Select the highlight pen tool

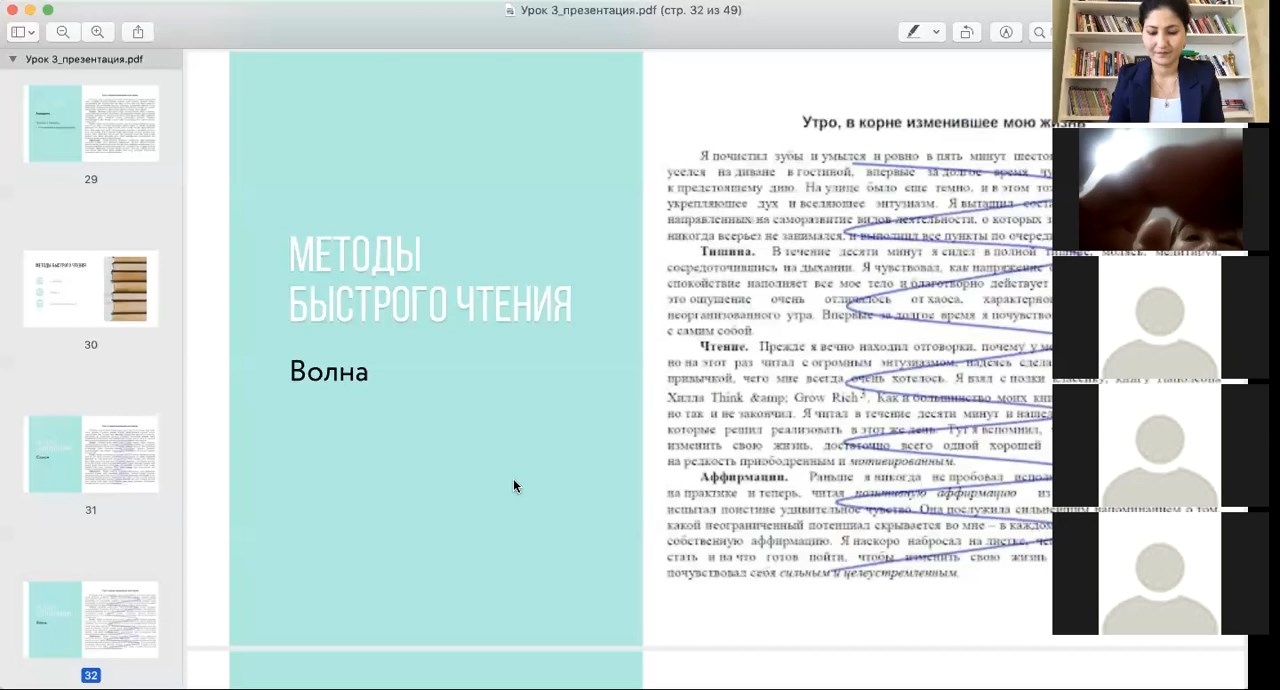[913, 32]
